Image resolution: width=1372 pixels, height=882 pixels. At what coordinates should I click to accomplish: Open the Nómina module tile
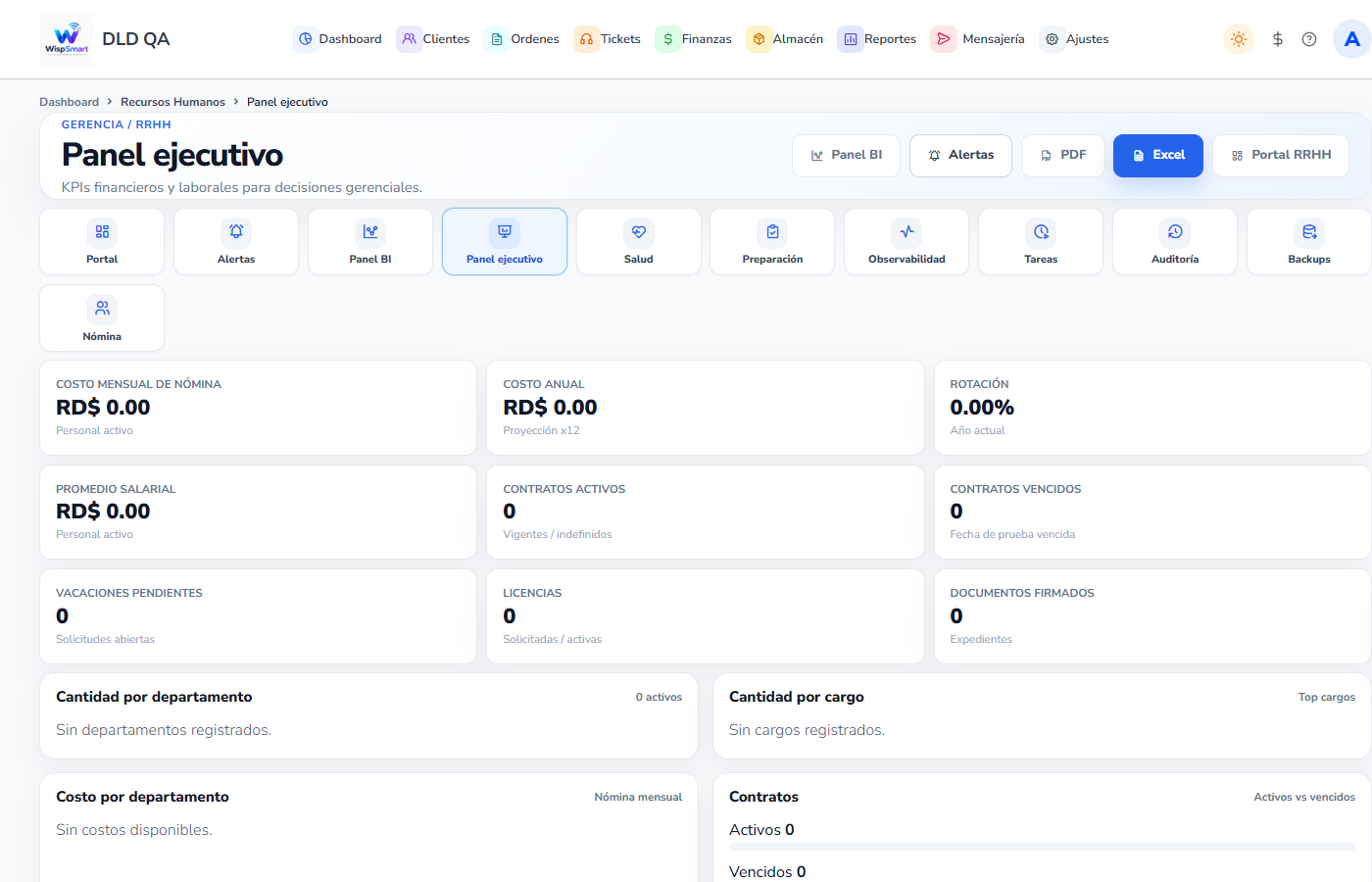point(102,318)
